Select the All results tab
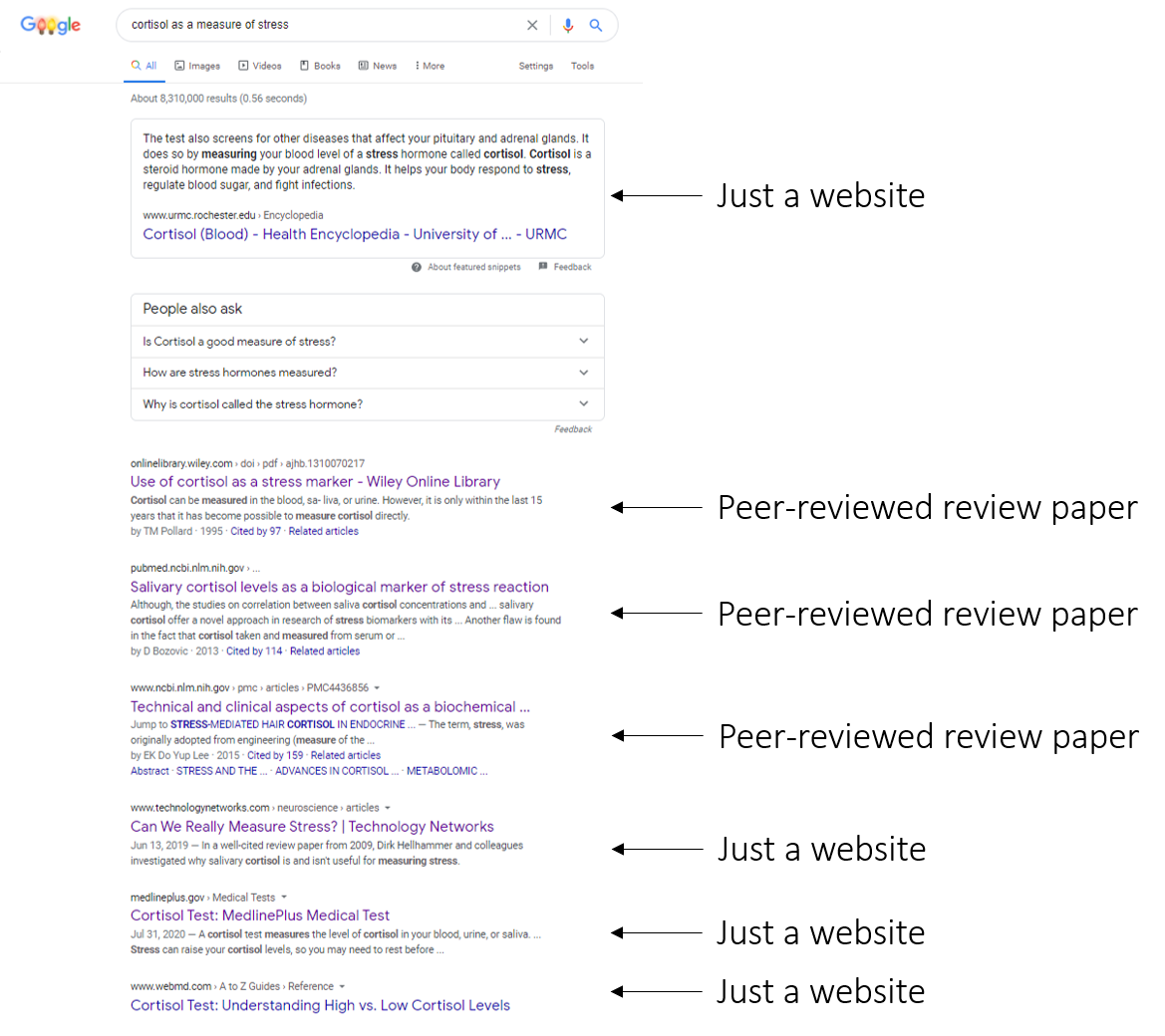The height and width of the screenshot is (1036, 1165). (145, 66)
